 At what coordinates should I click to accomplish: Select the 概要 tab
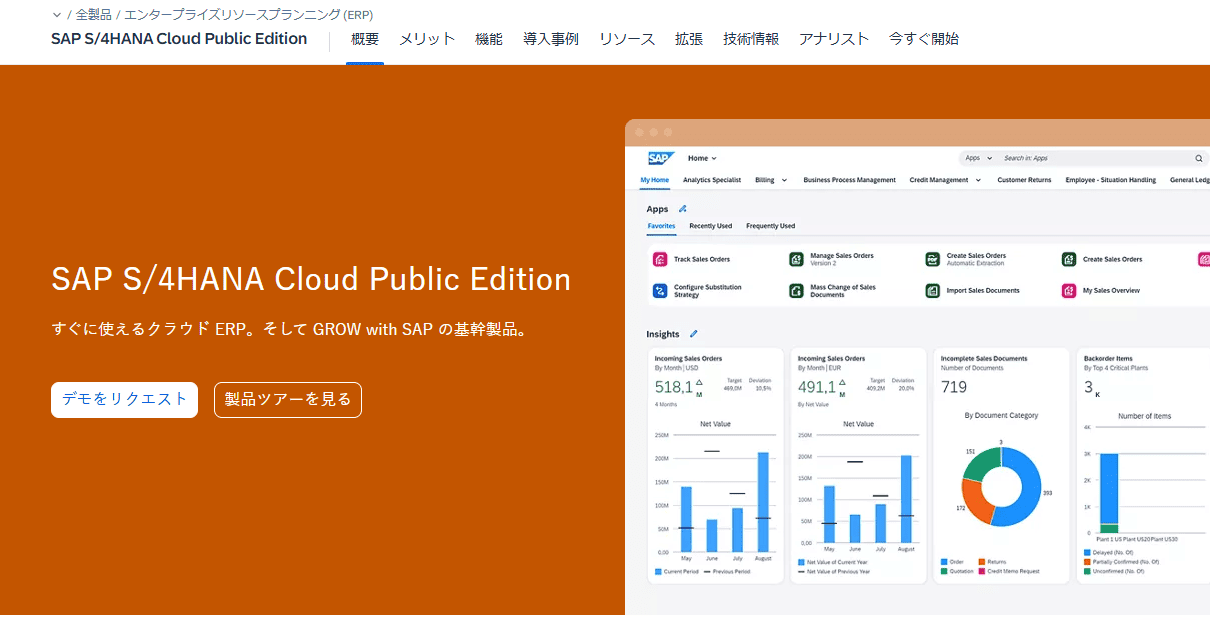(x=365, y=39)
